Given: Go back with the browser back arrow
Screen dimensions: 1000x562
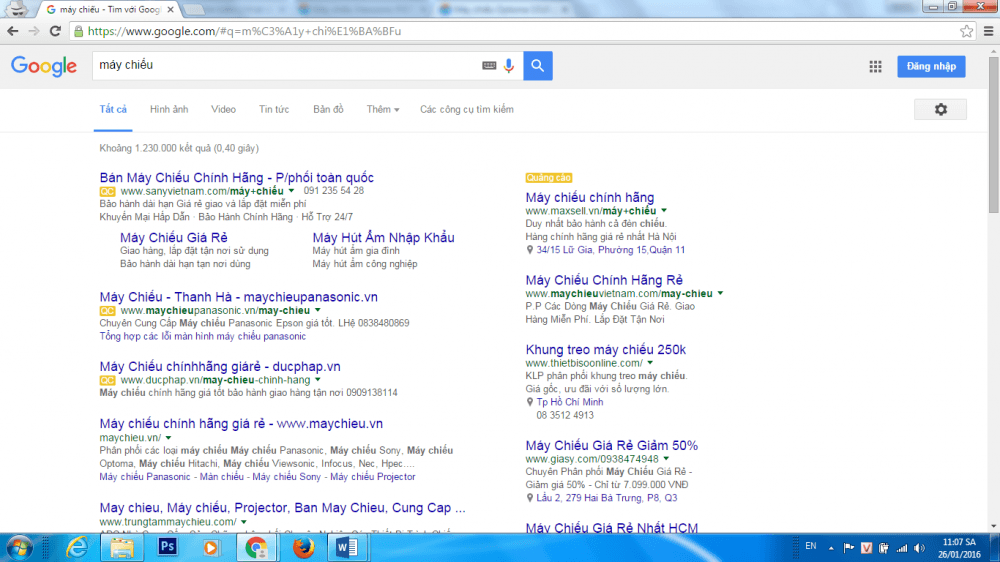Looking at the screenshot, I should coord(13,31).
